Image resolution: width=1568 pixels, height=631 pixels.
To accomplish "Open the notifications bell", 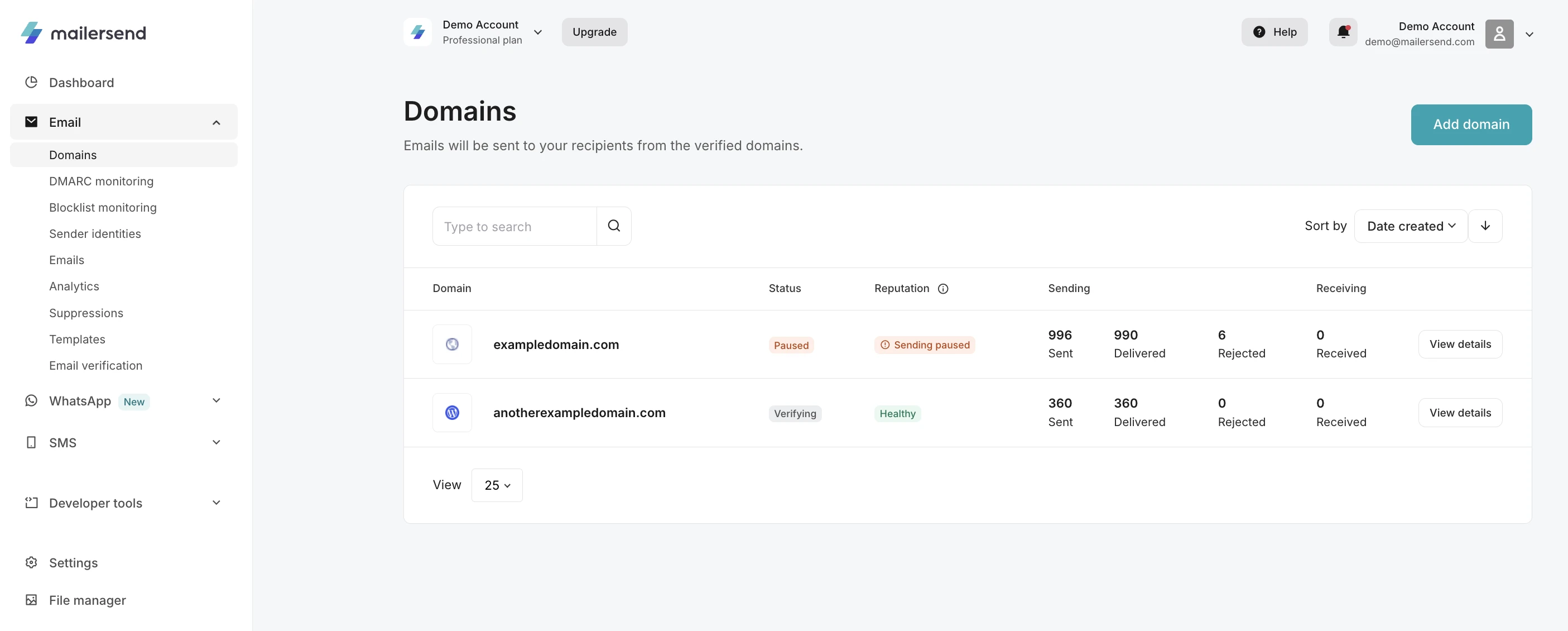I will coord(1343,32).
